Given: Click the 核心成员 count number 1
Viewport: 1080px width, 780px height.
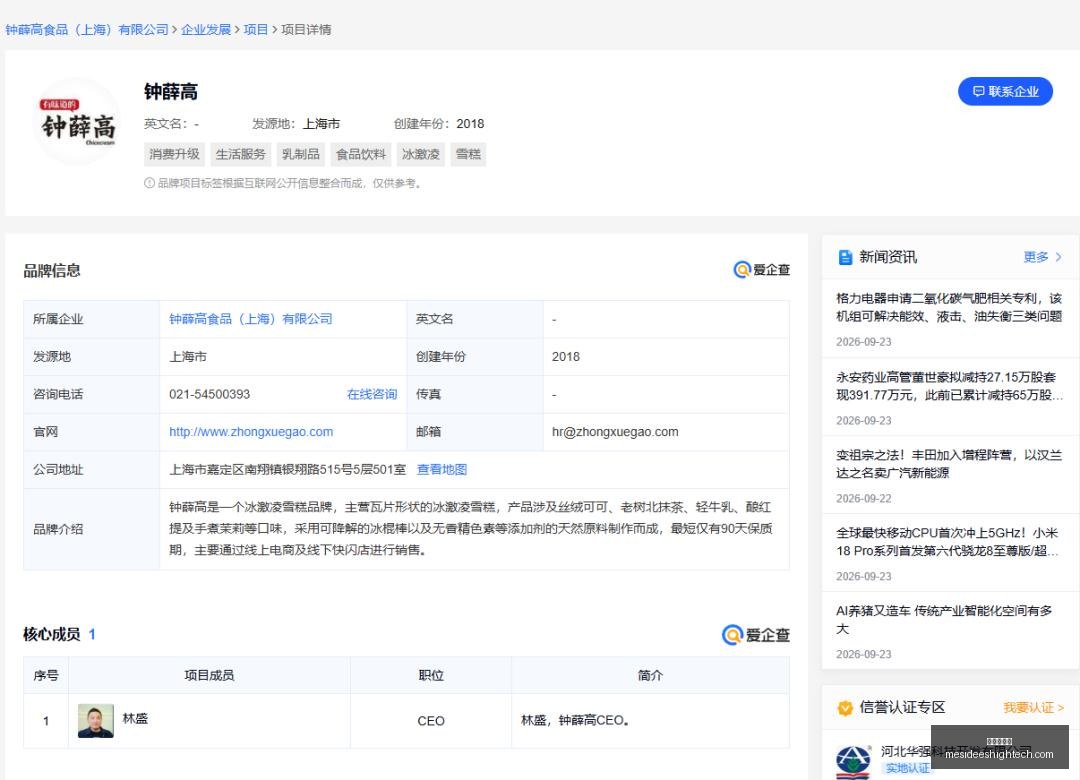Looking at the screenshot, I should pos(92,634).
